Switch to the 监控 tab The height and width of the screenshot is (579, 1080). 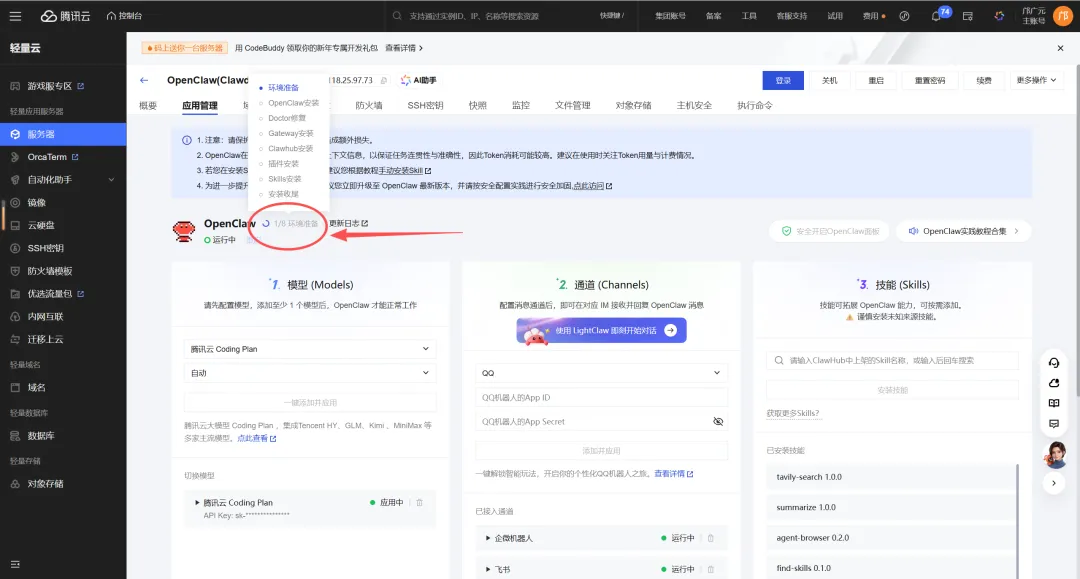click(521, 105)
